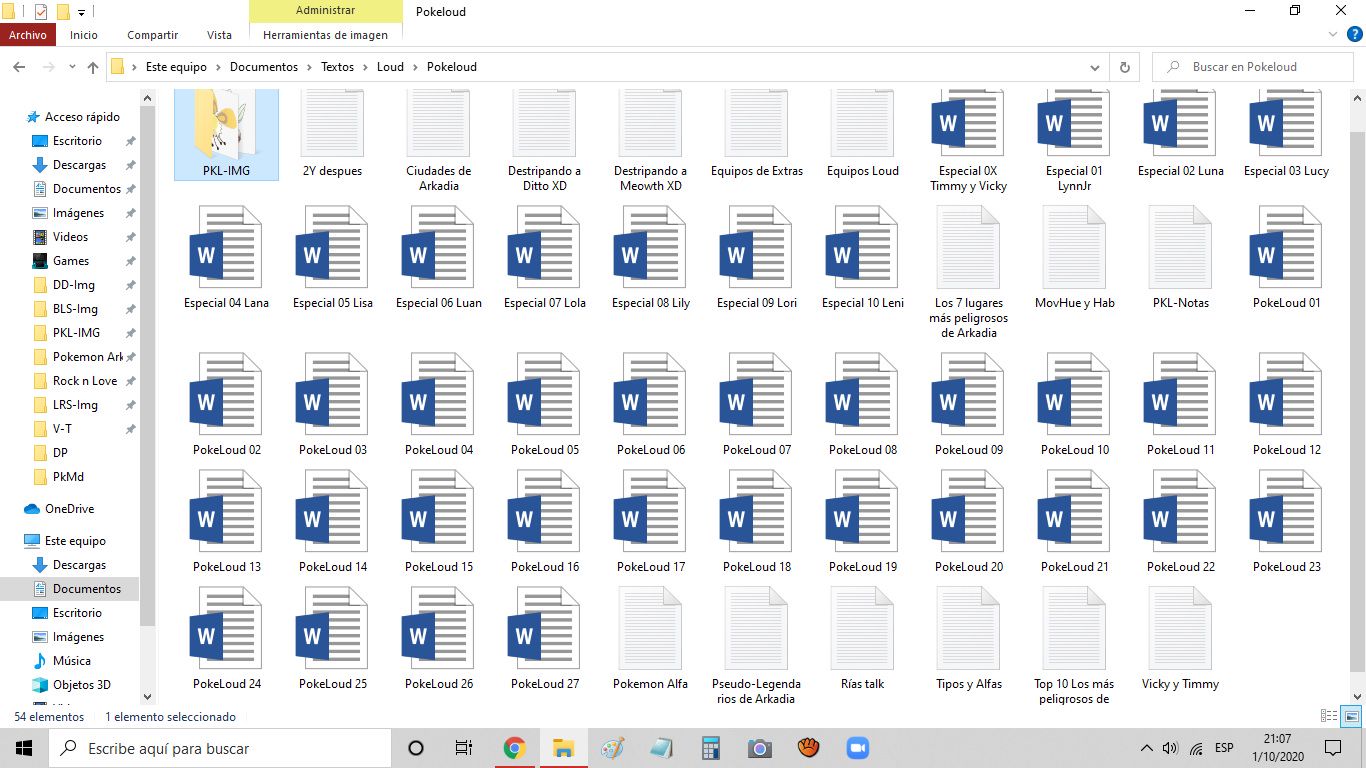Expand the address bar history dropdown

point(1095,67)
